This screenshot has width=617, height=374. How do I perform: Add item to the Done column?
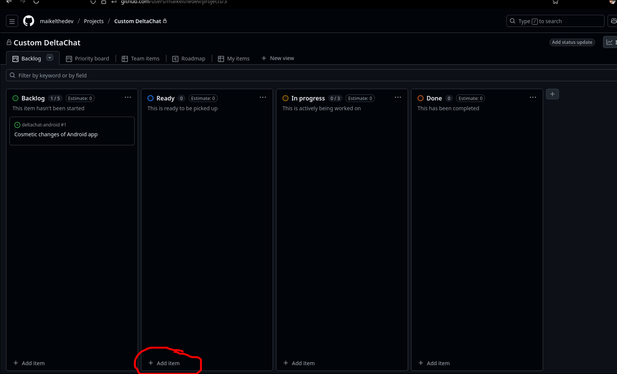(x=434, y=363)
